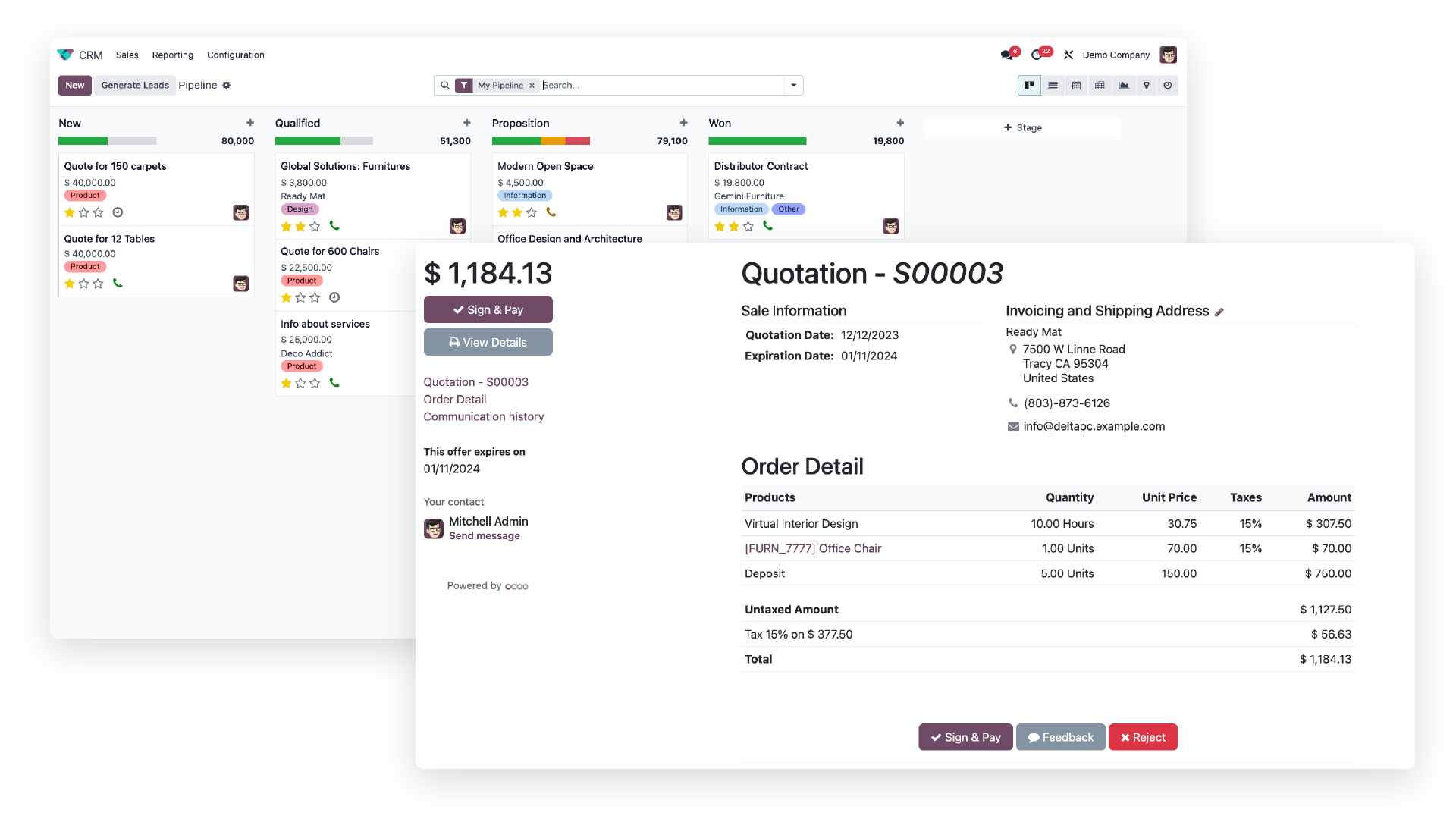Select the List view icon
The width and height of the screenshot is (1456, 819).
coord(1053,85)
